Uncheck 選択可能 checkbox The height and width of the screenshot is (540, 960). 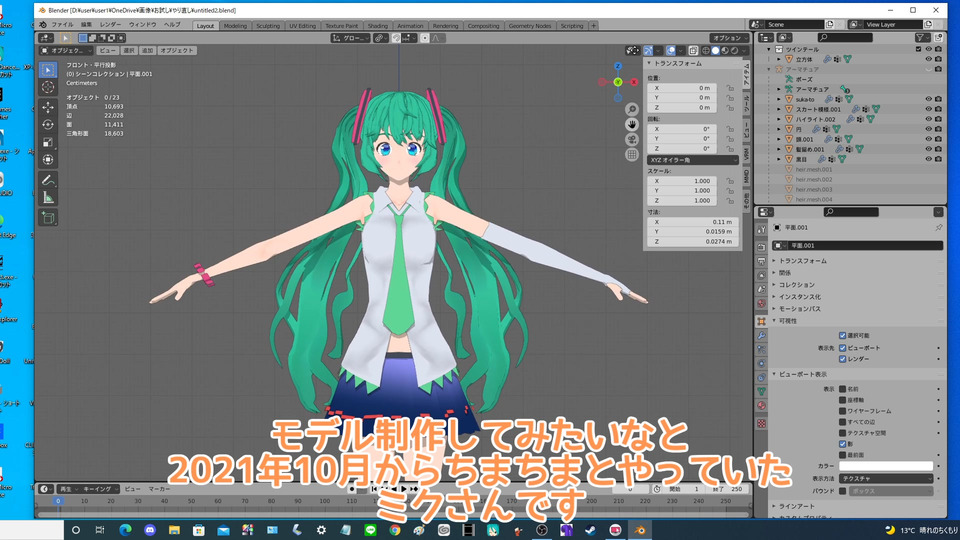842,336
